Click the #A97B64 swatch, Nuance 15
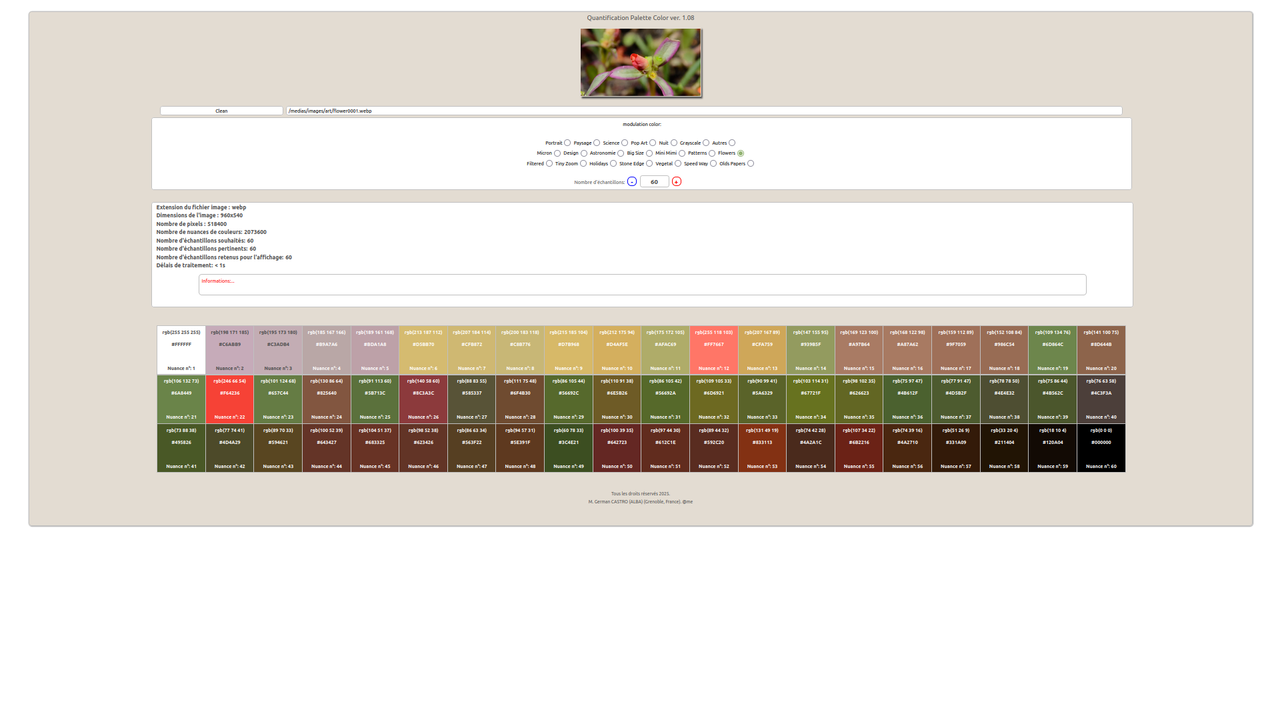The height and width of the screenshot is (720, 1280). (x=860, y=350)
